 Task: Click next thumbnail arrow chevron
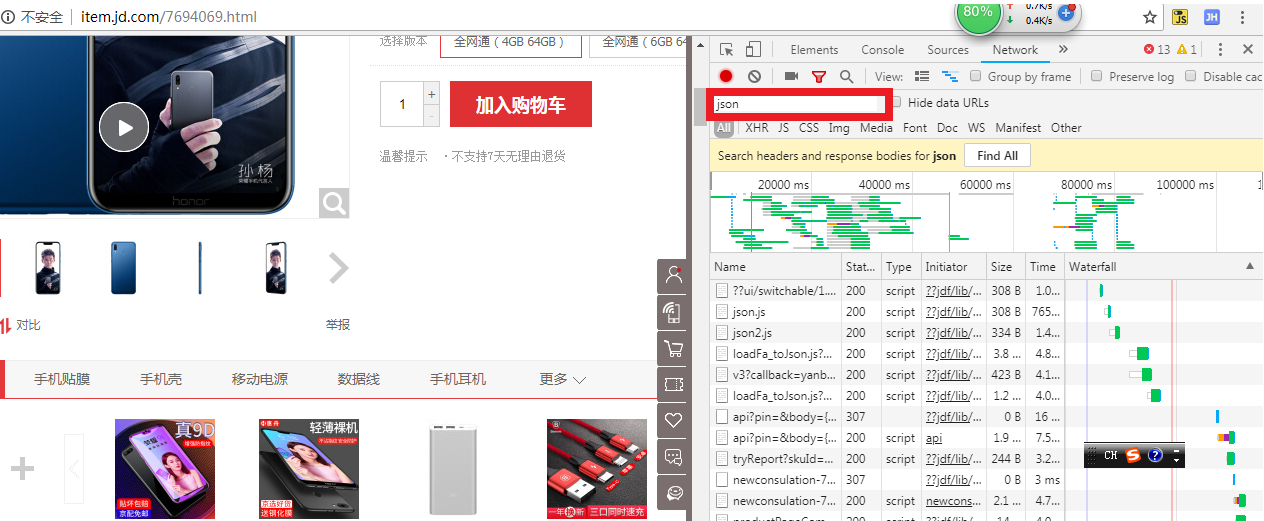click(x=339, y=268)
